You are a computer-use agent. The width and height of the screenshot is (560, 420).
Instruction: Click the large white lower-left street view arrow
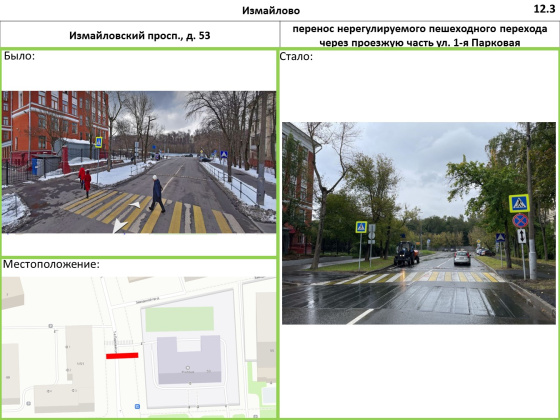coord(119,225)
